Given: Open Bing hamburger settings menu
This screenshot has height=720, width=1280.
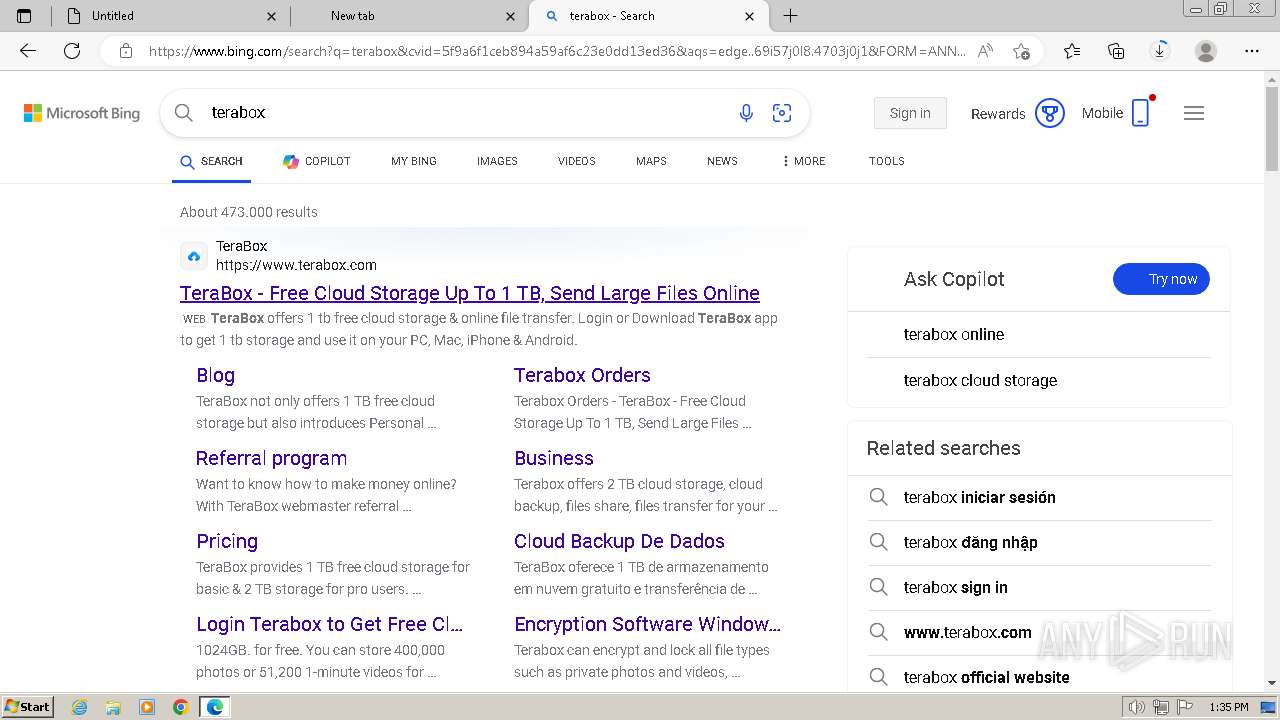Looking at the screenshot, I should [1194, 113].
